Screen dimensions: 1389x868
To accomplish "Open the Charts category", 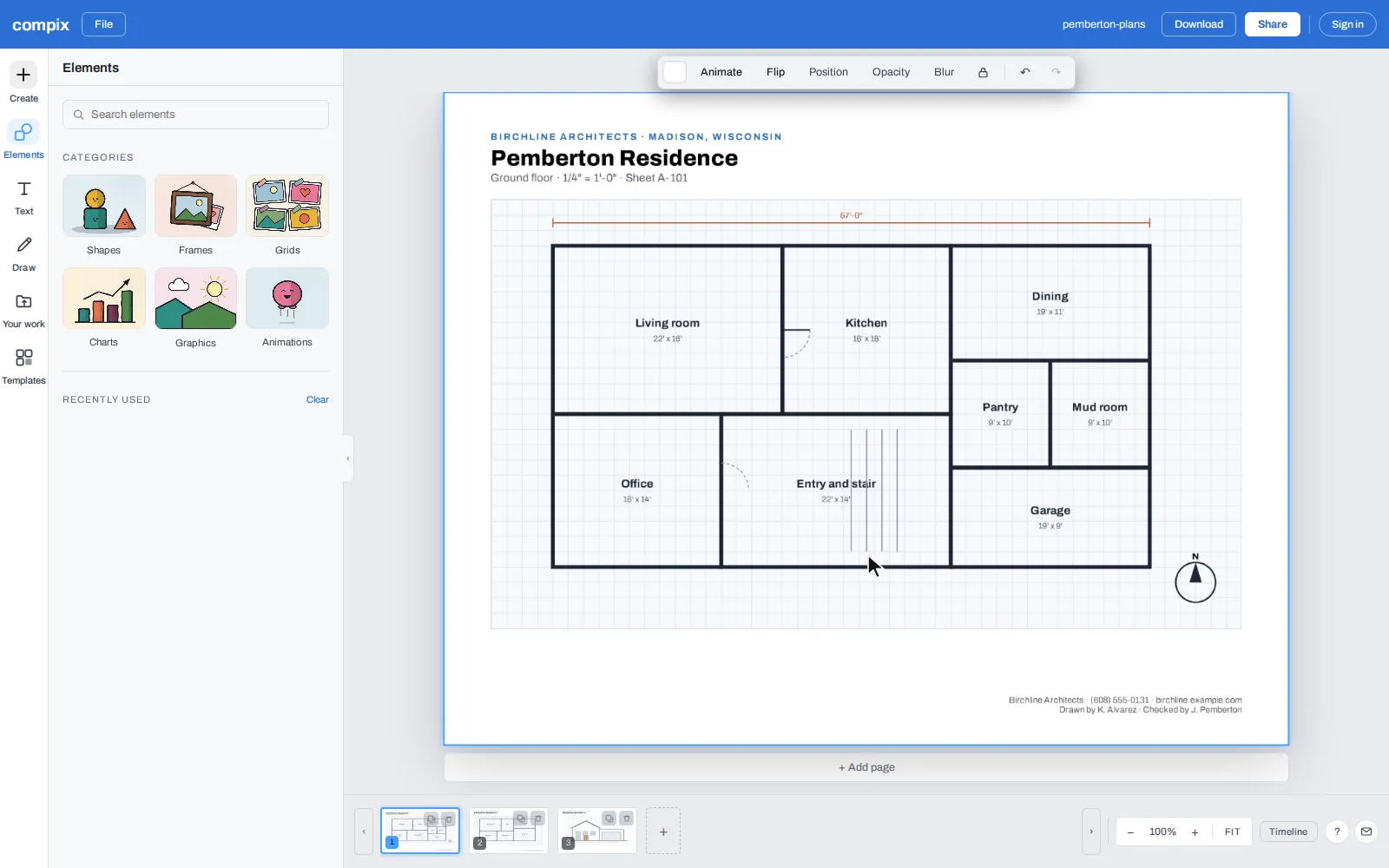I will click(104, 308).
